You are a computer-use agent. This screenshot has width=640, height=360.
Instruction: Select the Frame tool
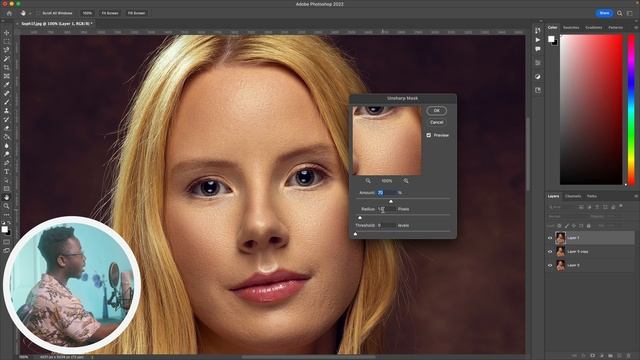7,76
